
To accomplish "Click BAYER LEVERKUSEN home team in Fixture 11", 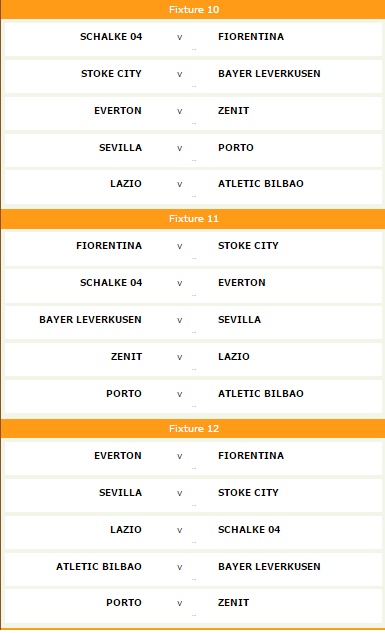I will click(x=90, y=320).
